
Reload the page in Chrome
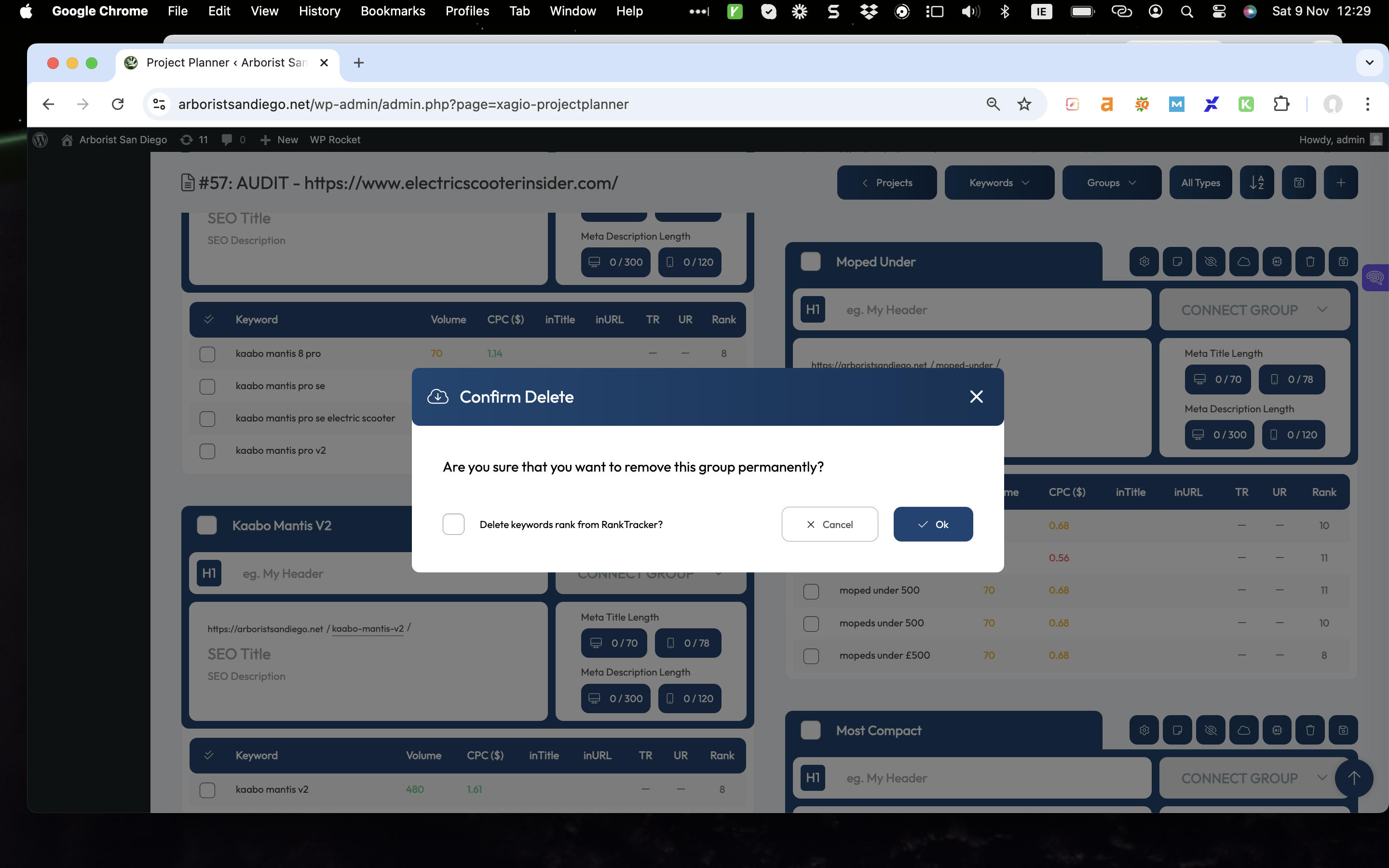pyautogui.click(x=118, y=104)
